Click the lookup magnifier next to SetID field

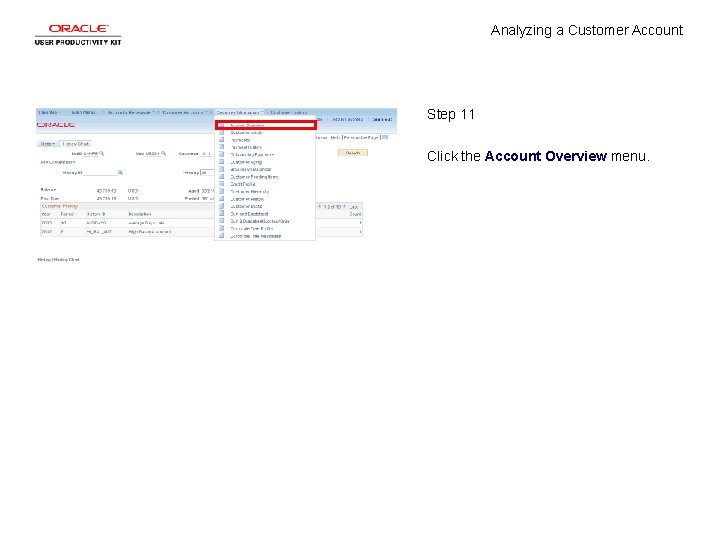click(x=101, y=153)
